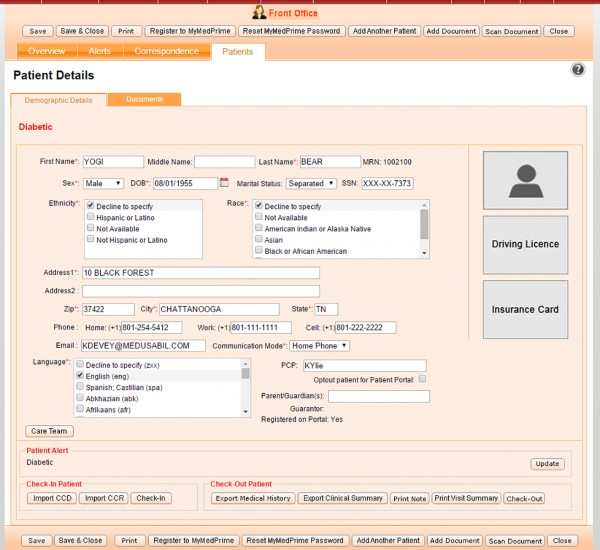
Task: Click in the Cell phone field
Action: (366, 328)
